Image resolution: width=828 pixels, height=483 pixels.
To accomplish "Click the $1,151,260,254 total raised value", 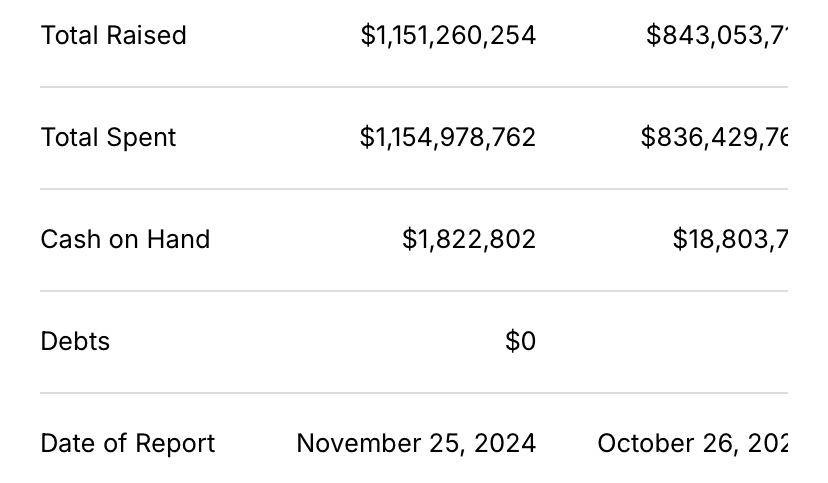I will (x=448, y=35).
